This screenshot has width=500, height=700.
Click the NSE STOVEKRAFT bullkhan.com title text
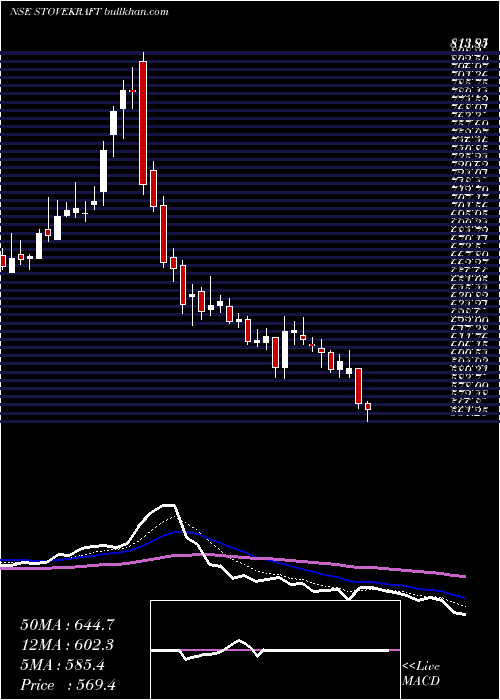tap(89, 12)
